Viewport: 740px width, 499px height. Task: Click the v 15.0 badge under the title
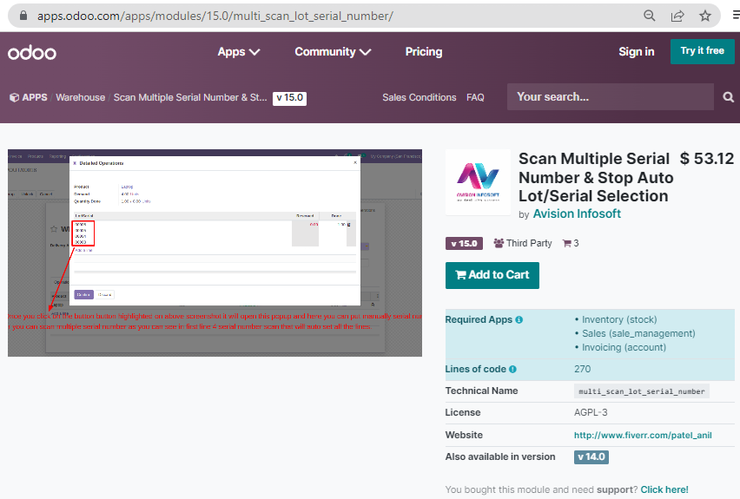464,244
